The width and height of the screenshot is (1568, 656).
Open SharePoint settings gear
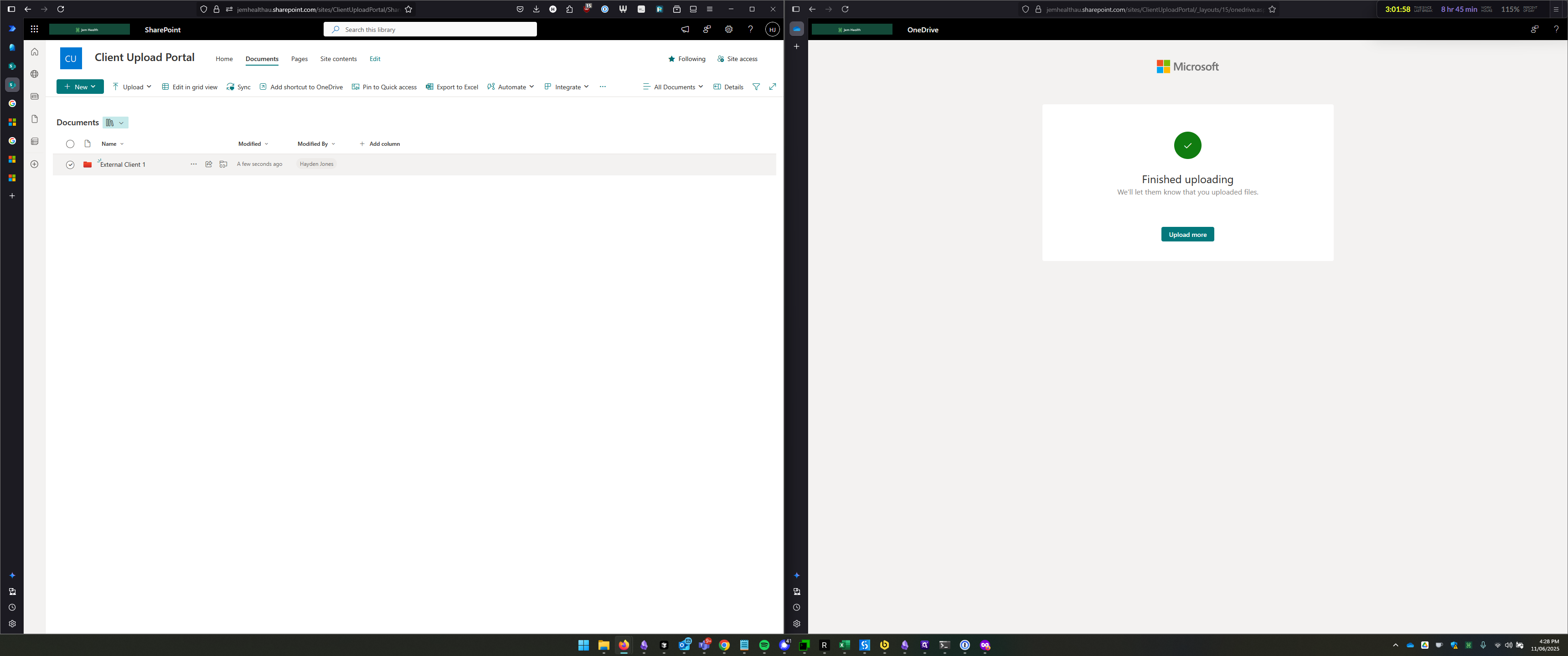click(x=728, y=29)
